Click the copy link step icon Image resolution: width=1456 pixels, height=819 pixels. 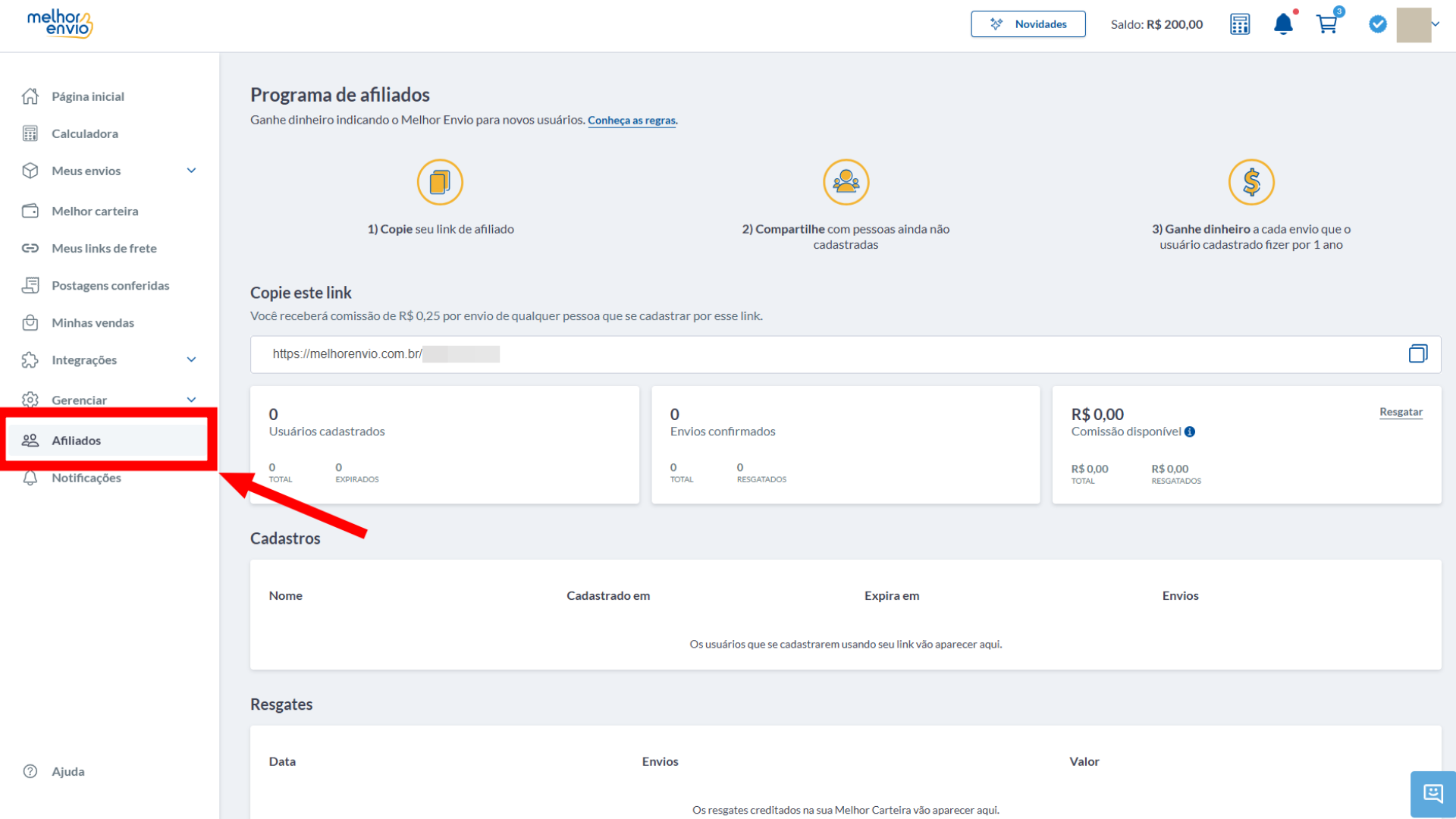440,182
